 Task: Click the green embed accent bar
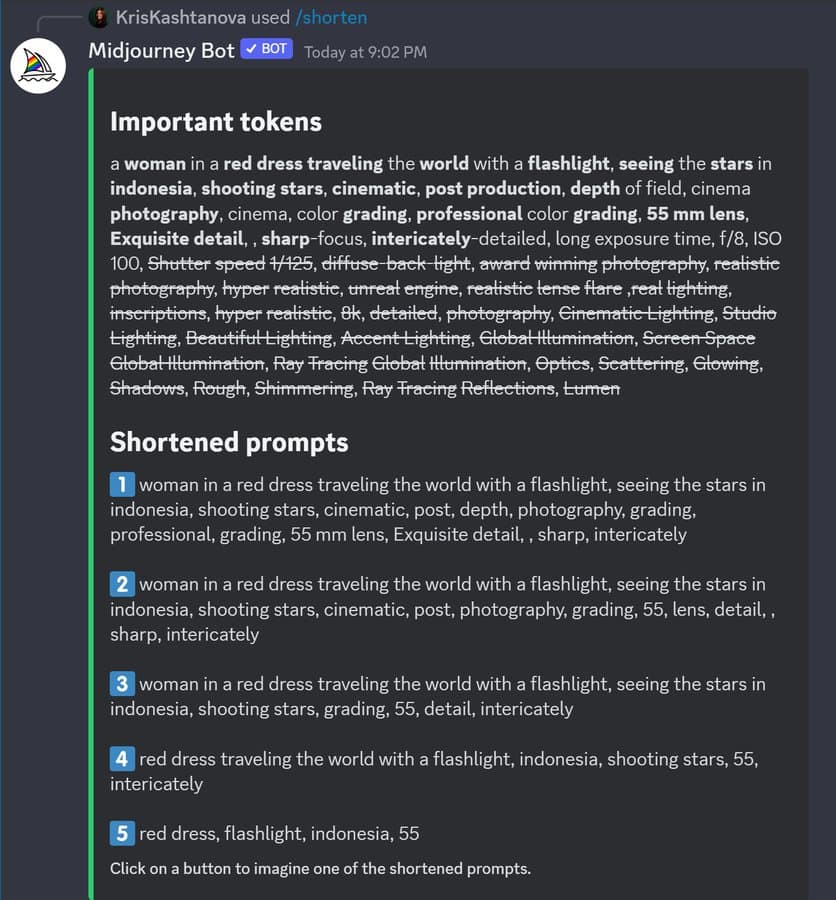tap(91, 484)
